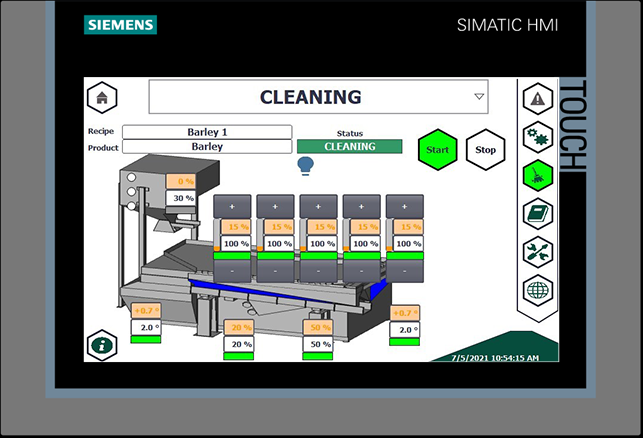Edit the left 2.0 ° angle setpoint
Viewport: 643px width, 438px height.
pyautogui.click(x=146, y=328)
